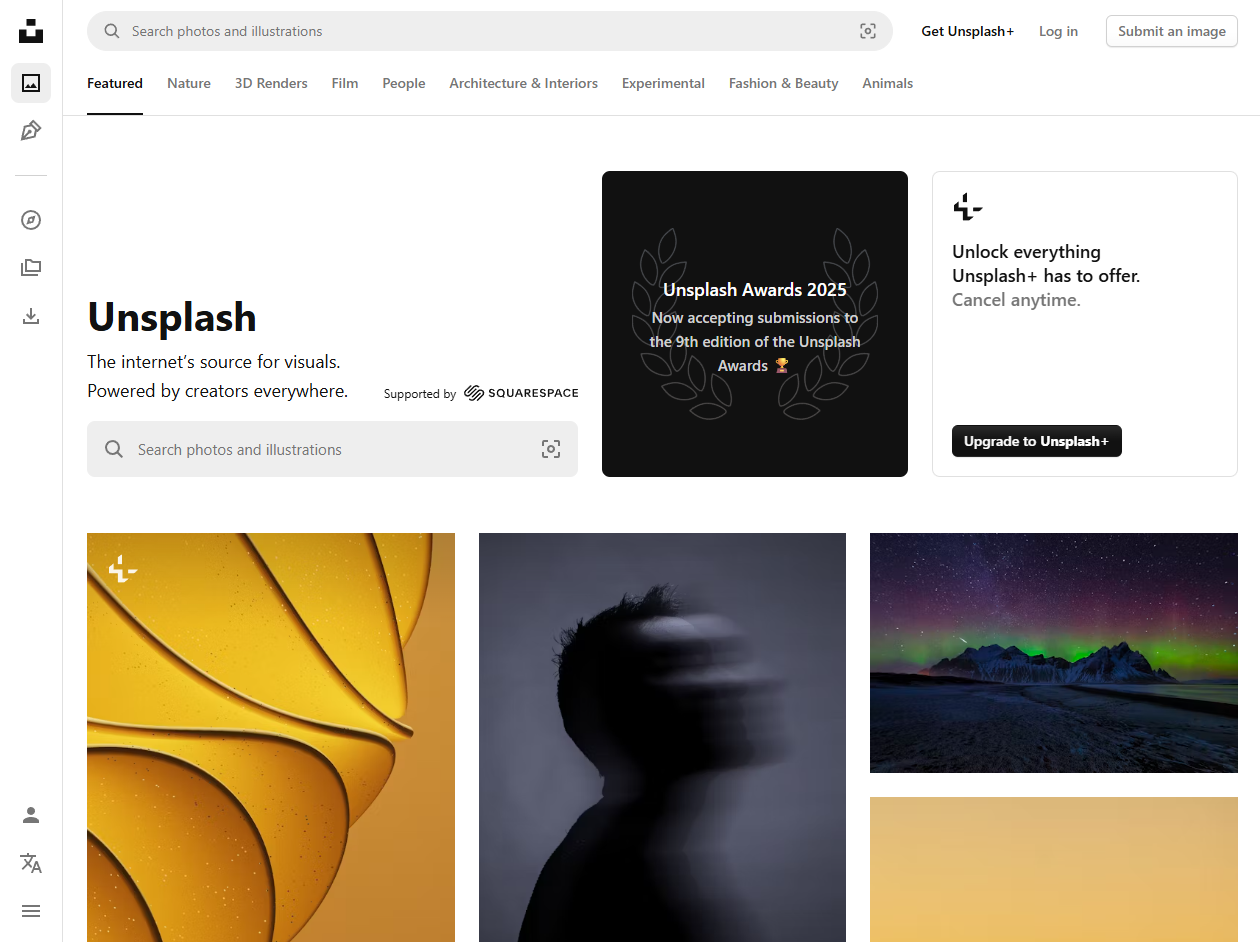Select the Architecture & Interiors tab

pos(523,84)
